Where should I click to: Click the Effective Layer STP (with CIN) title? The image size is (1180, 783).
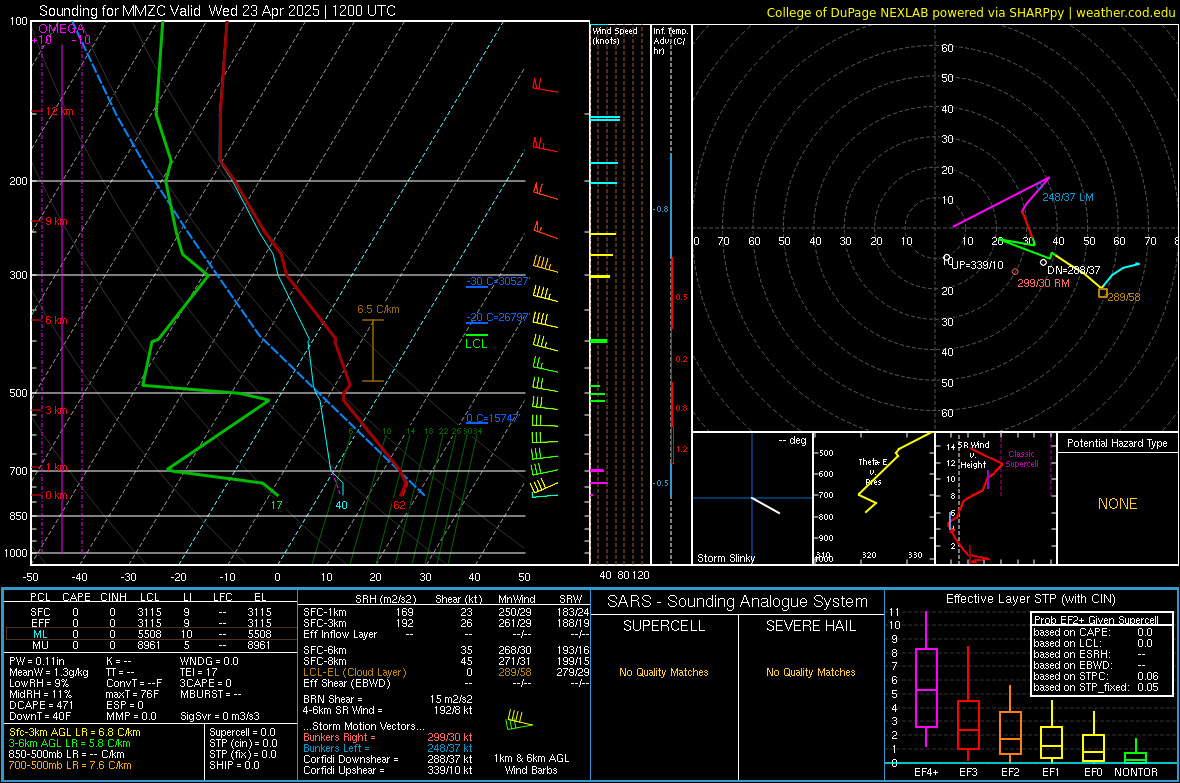(1030, 599)
